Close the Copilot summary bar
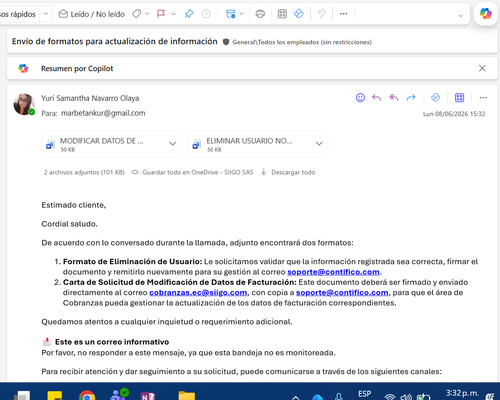 [x=482, y=68]
